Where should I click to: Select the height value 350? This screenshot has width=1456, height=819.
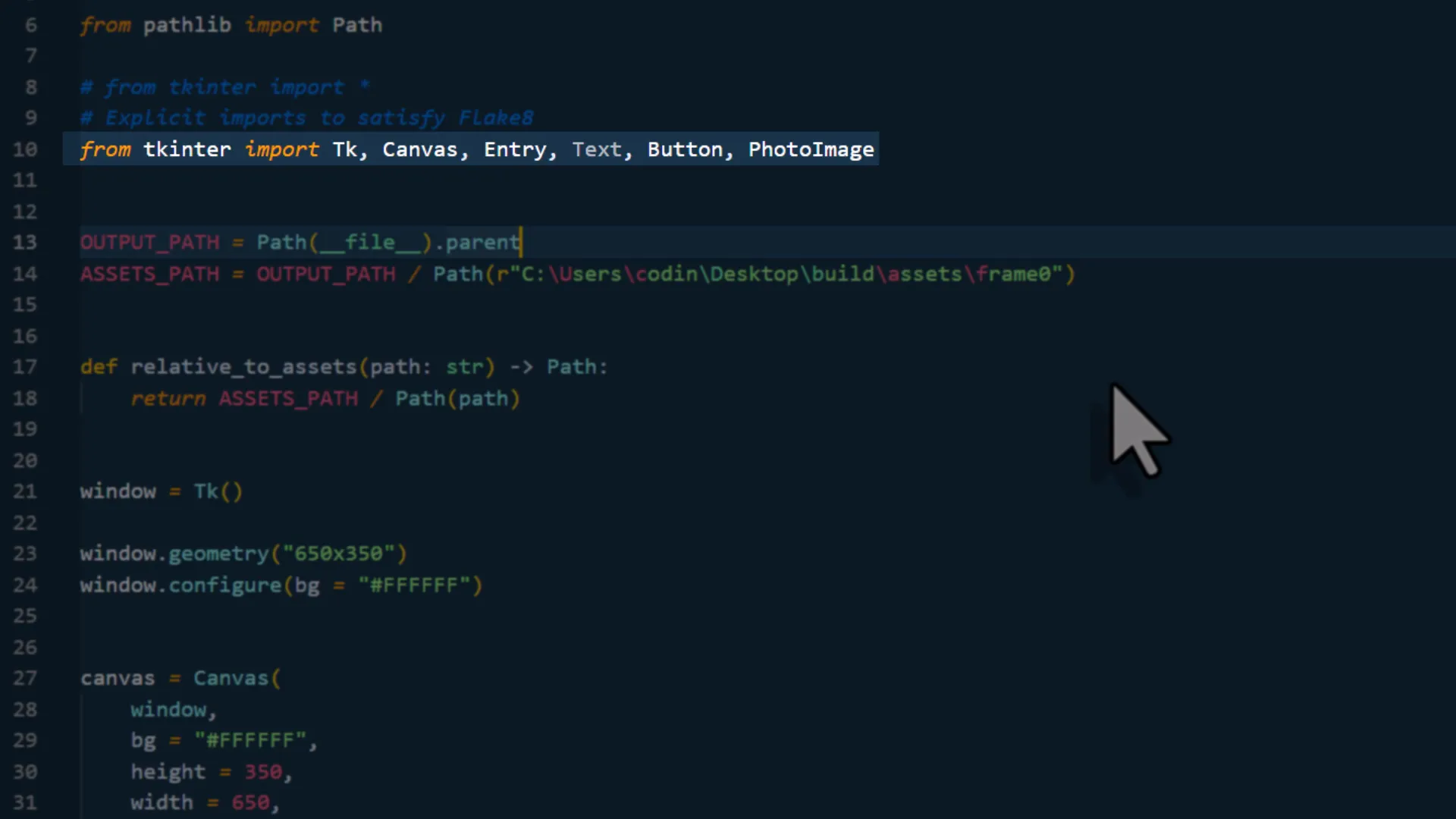(x=264, y=771)
